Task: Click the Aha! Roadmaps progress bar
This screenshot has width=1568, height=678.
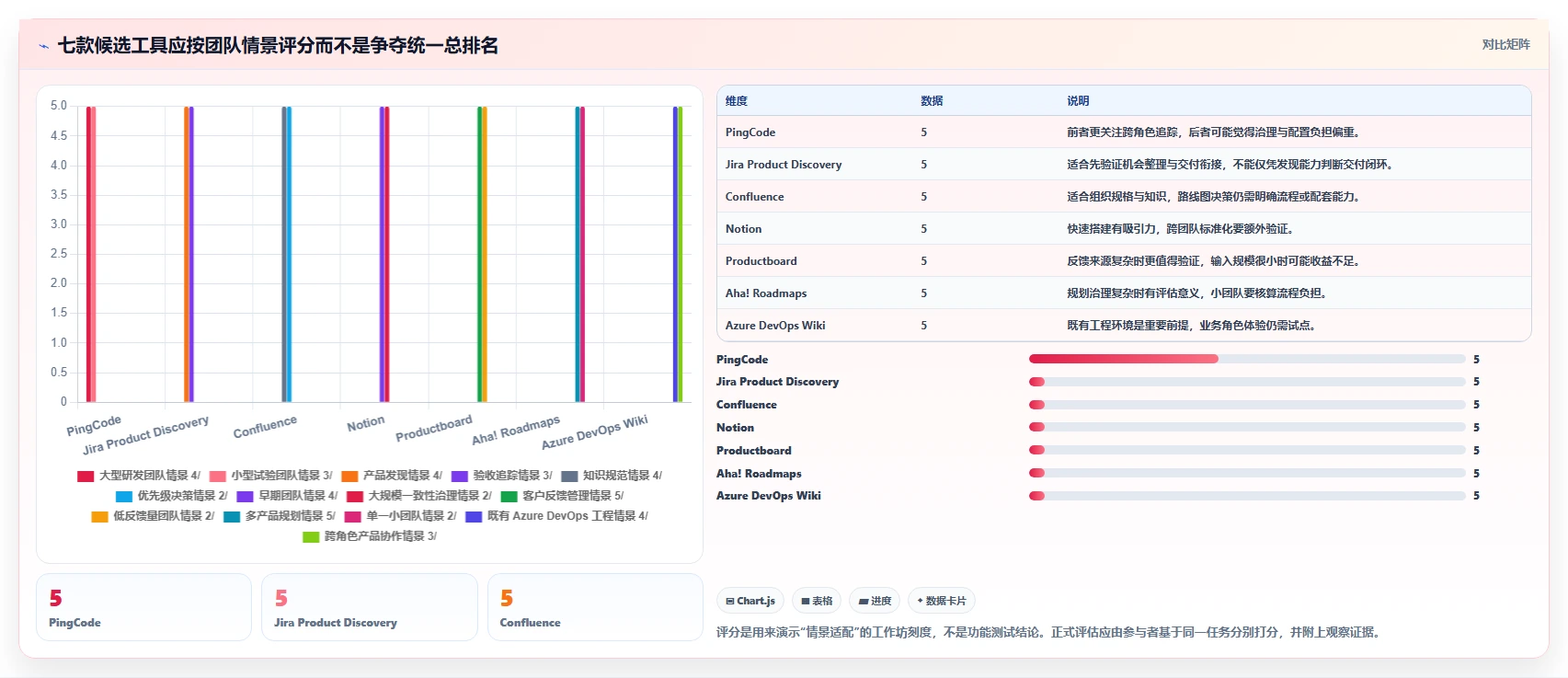Action: tap(1247, 473)
